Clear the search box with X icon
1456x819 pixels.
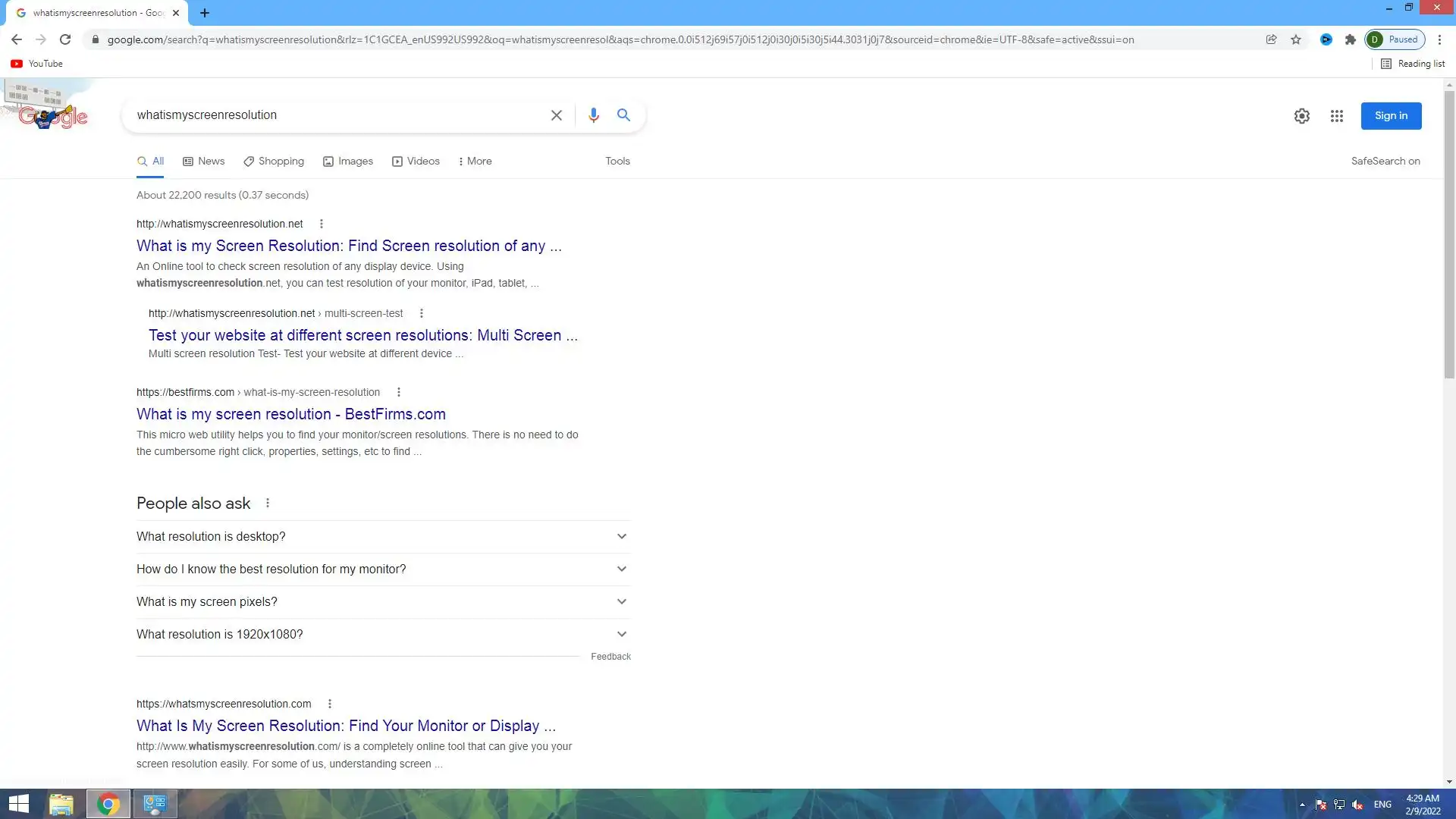point(556,115)
